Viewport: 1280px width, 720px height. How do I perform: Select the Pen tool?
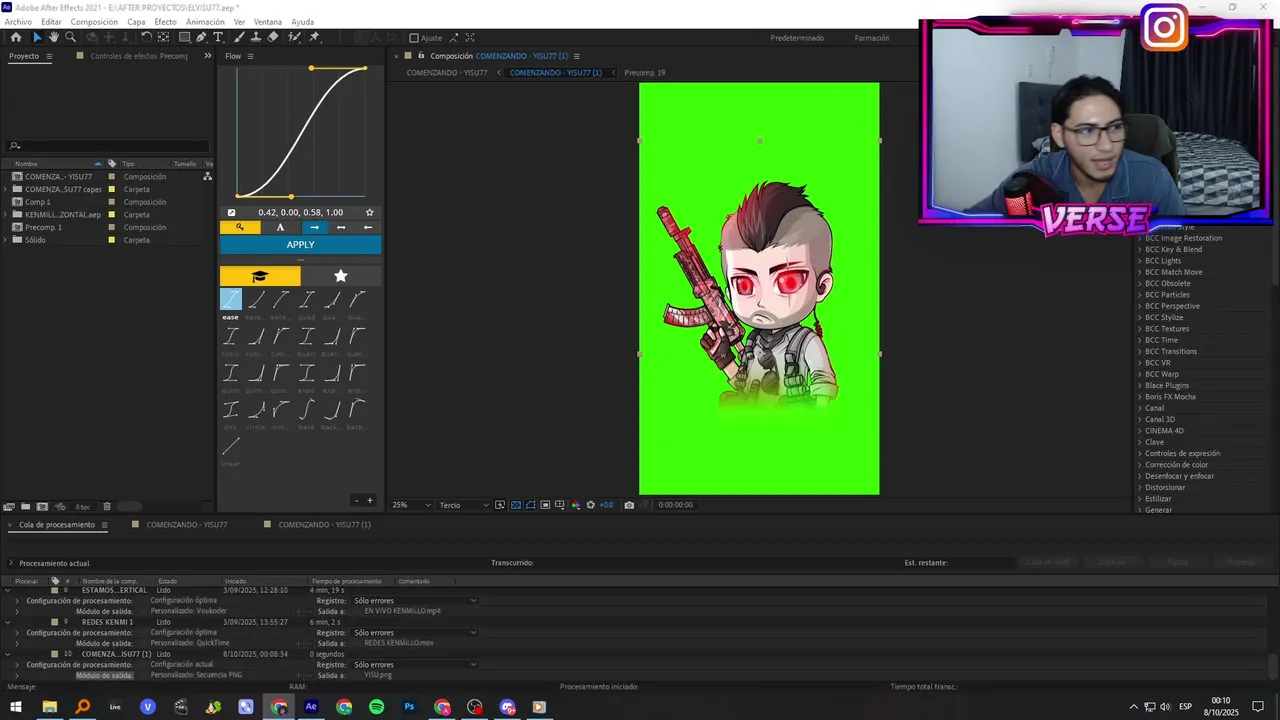pyautogui.click(x=201, y=37)
